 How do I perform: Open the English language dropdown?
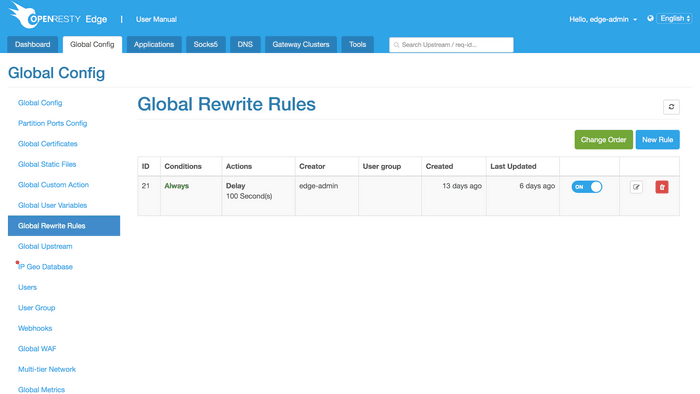(675, 18)
